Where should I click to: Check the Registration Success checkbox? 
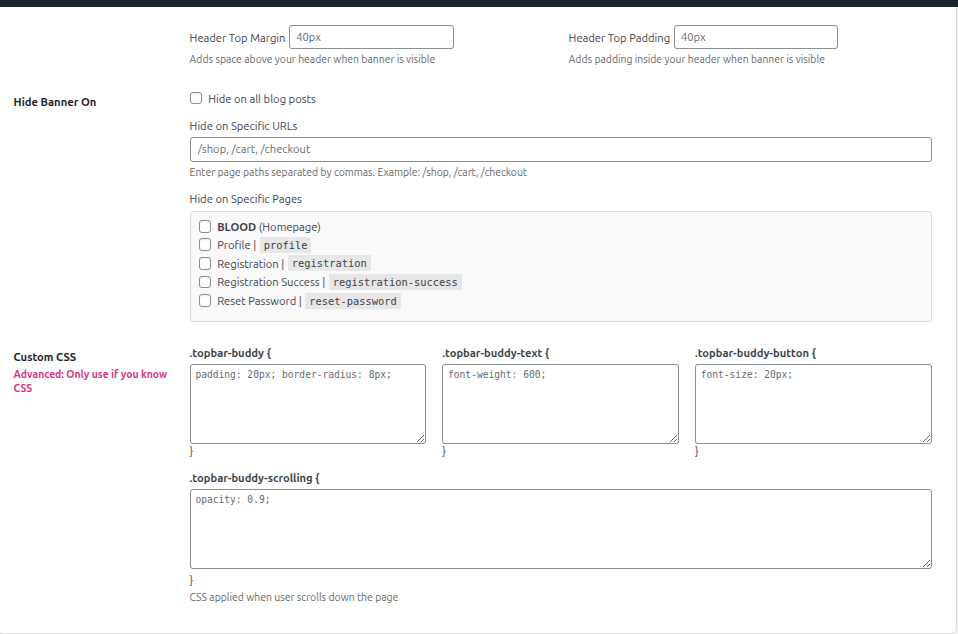[205, 282]
